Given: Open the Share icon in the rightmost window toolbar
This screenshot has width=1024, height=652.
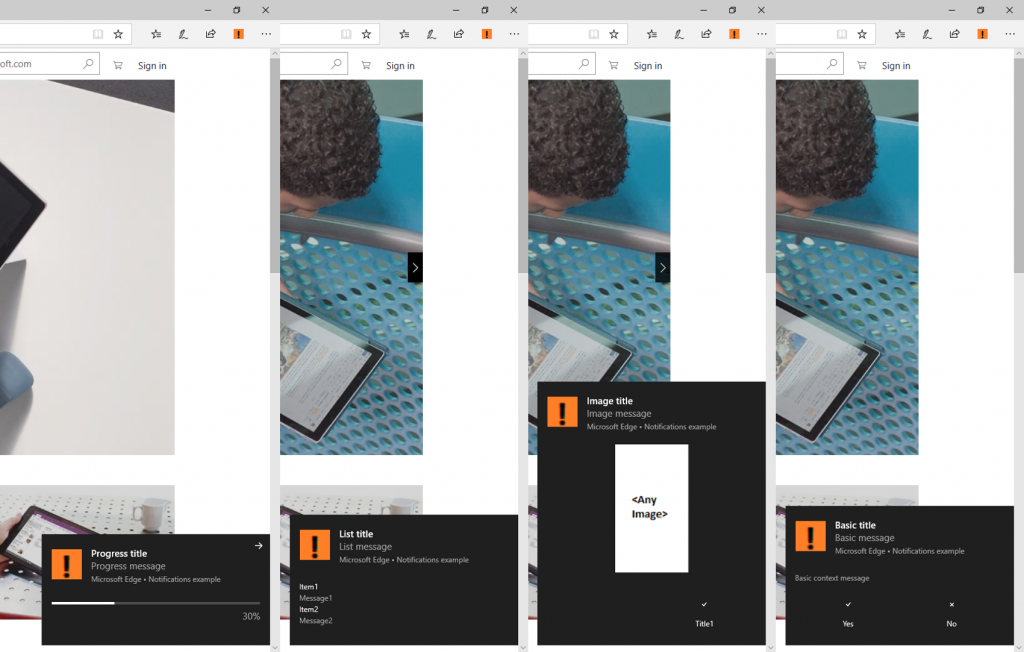Looking at the screenshot, I should (954, 34).
